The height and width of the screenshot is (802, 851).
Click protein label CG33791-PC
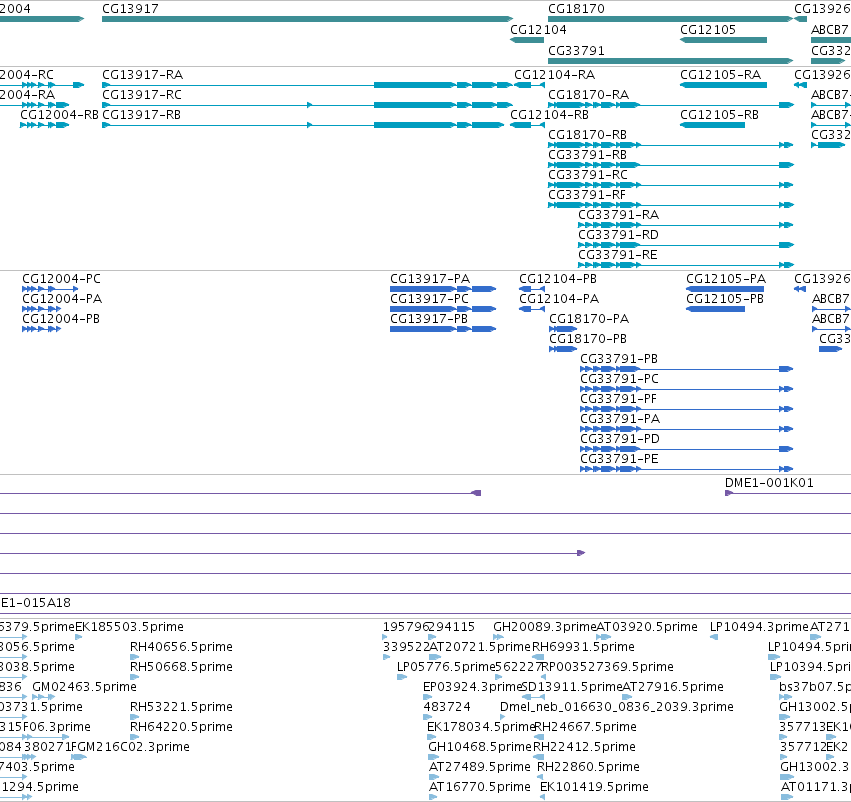pos(620,378)
